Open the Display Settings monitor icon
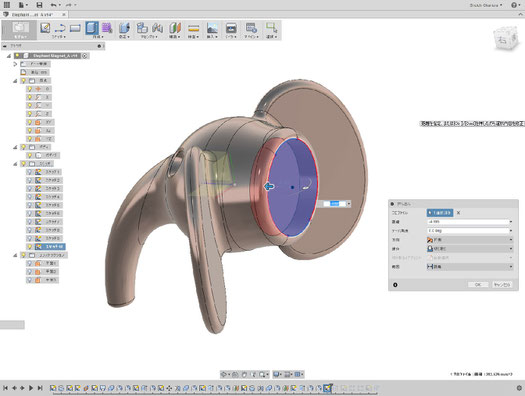This screenshot has width=525, height=396. (x=277, y=374)
